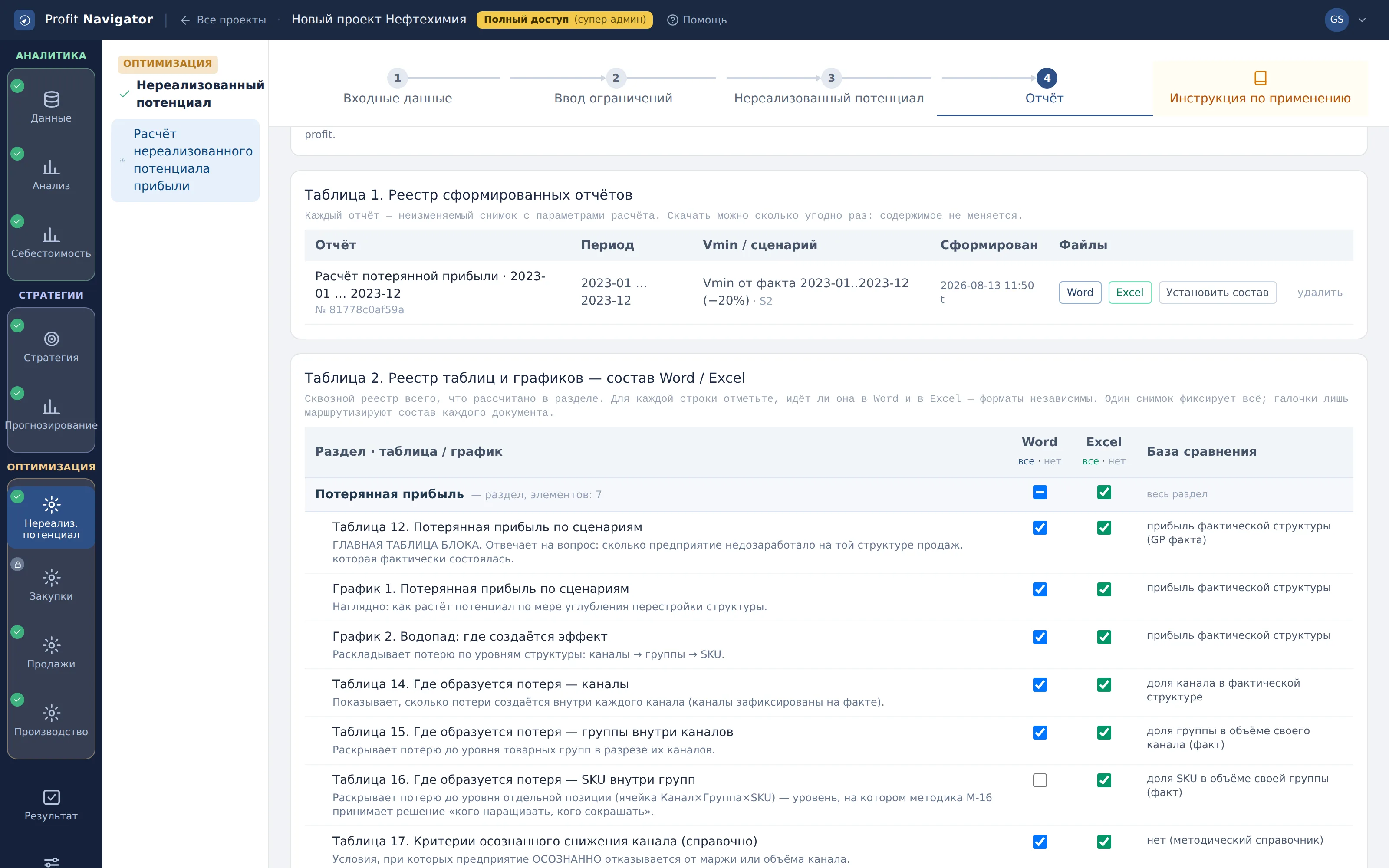
Task: Check Word for Таблица 16
Action: tap(1040, 780)
